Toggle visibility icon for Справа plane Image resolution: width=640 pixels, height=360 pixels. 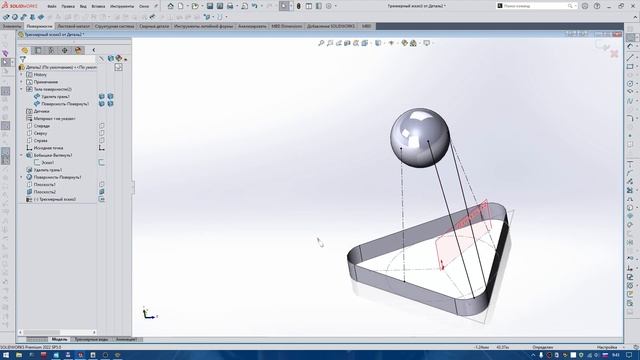pos(102,140)
